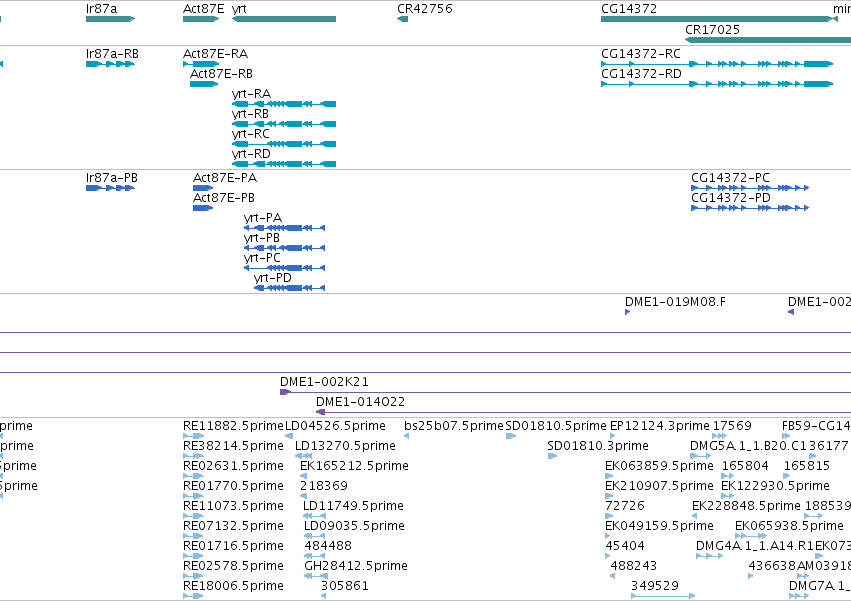Click the CG14372-PD protein label

[731, 198]
